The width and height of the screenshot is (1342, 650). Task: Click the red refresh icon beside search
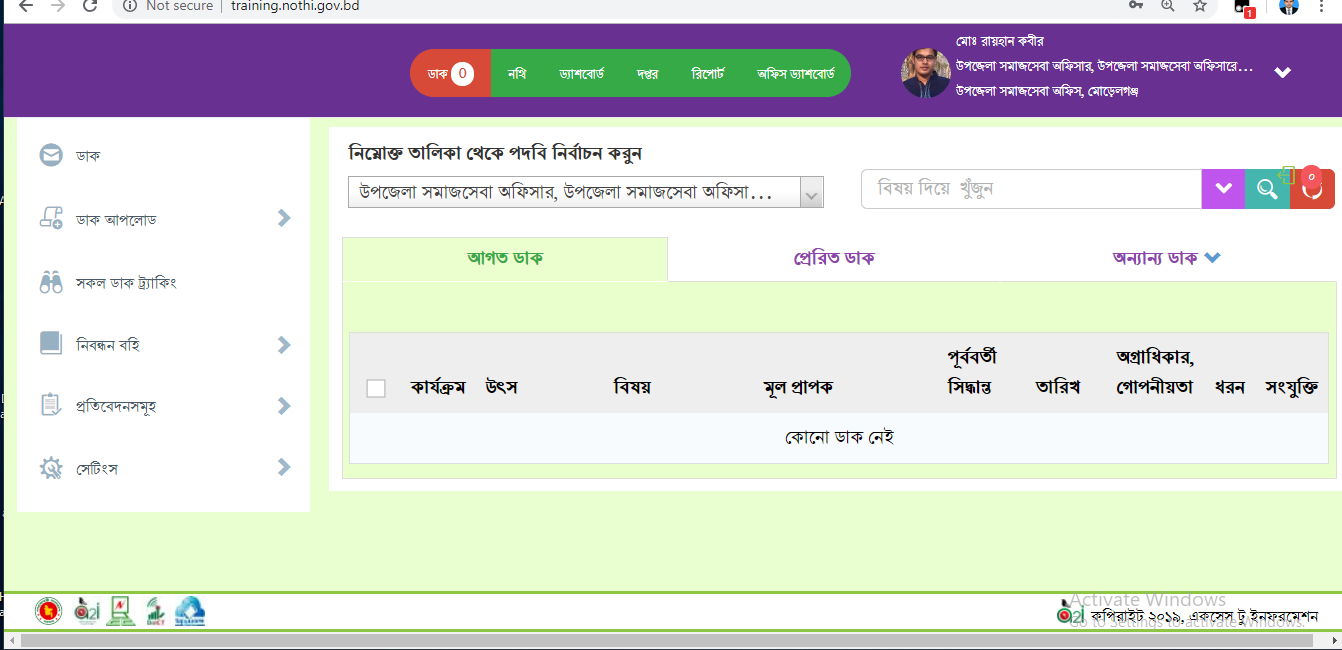click(1312, 189)
